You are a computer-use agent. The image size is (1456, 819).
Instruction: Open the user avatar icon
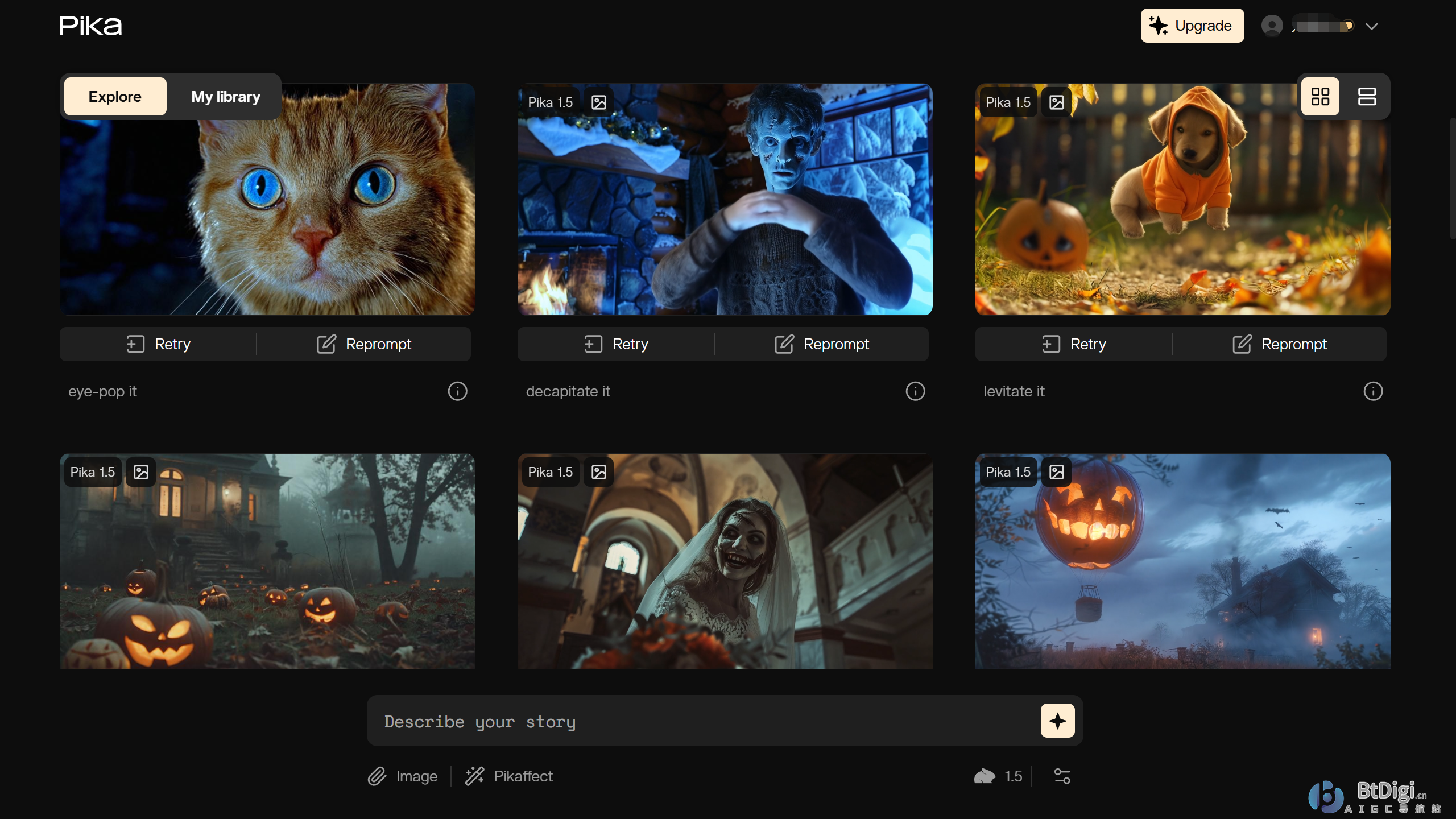(x=1272, y=26)
